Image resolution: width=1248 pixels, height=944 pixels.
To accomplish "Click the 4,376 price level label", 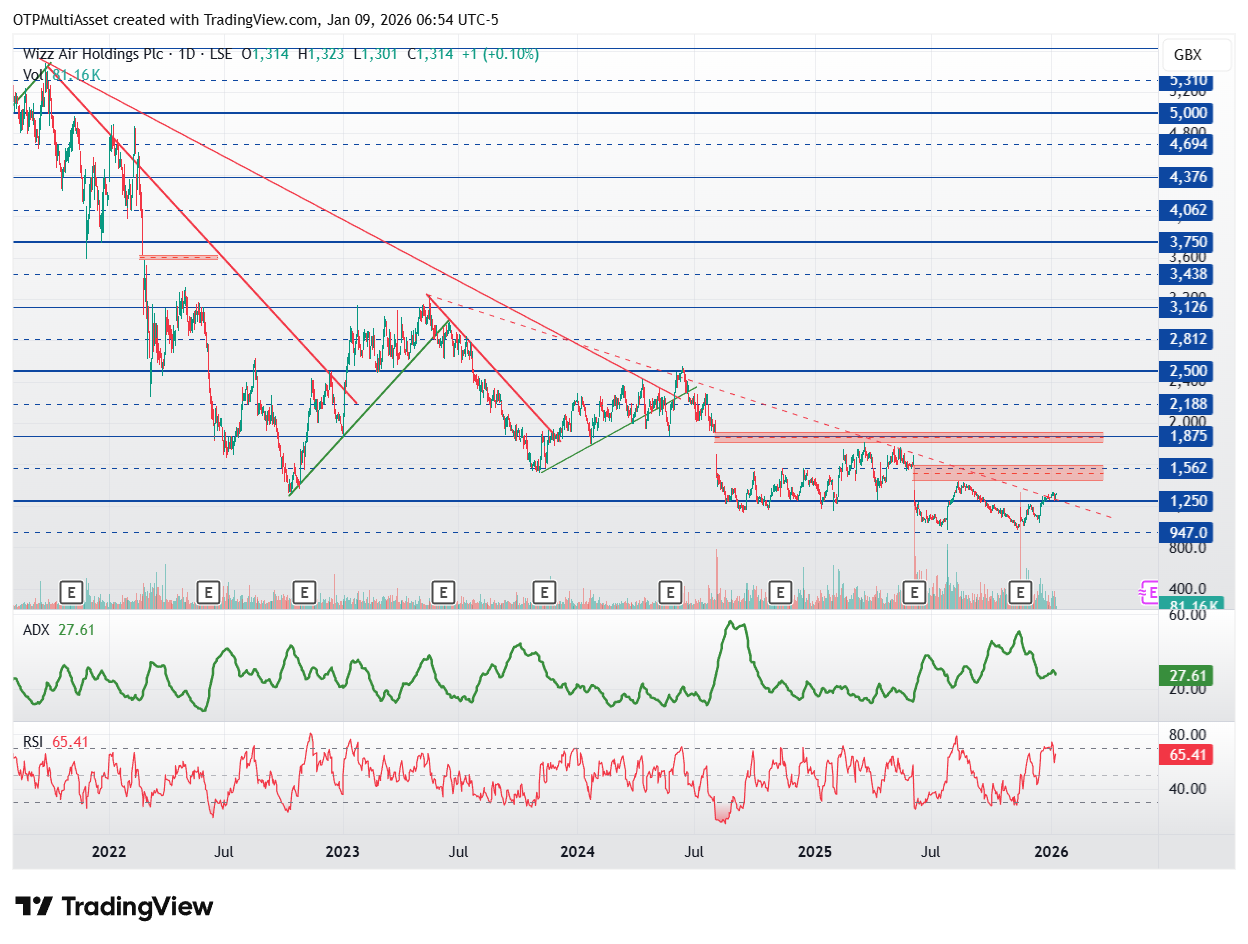I will 1185,177.
